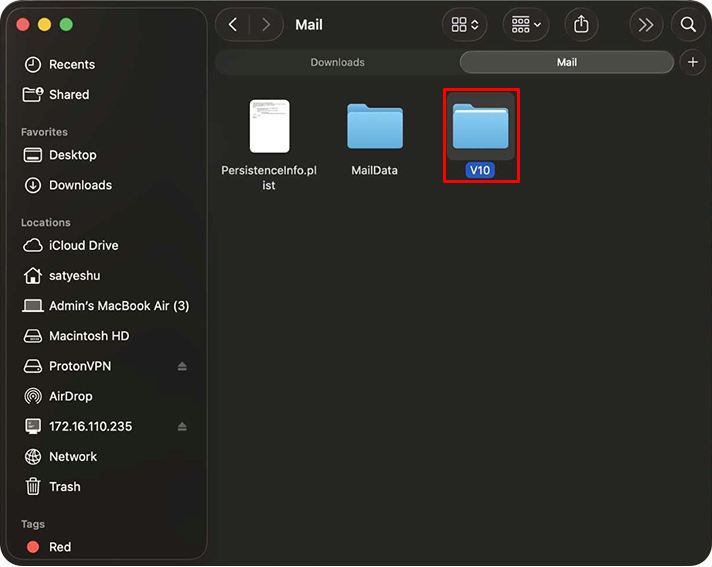
Task: Eject the ProtonVPN volume
Action: click(x=182, y=366)
